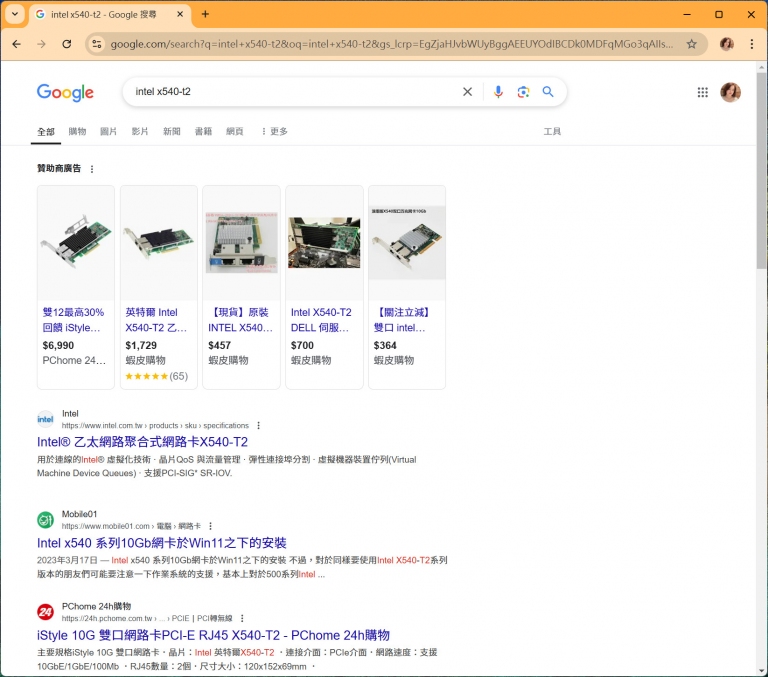The width and height of the screenshot is (768, 677).
Task: Open the 雙12最高30% 回饋 iStyle ad link
Action: coord(73,320)
